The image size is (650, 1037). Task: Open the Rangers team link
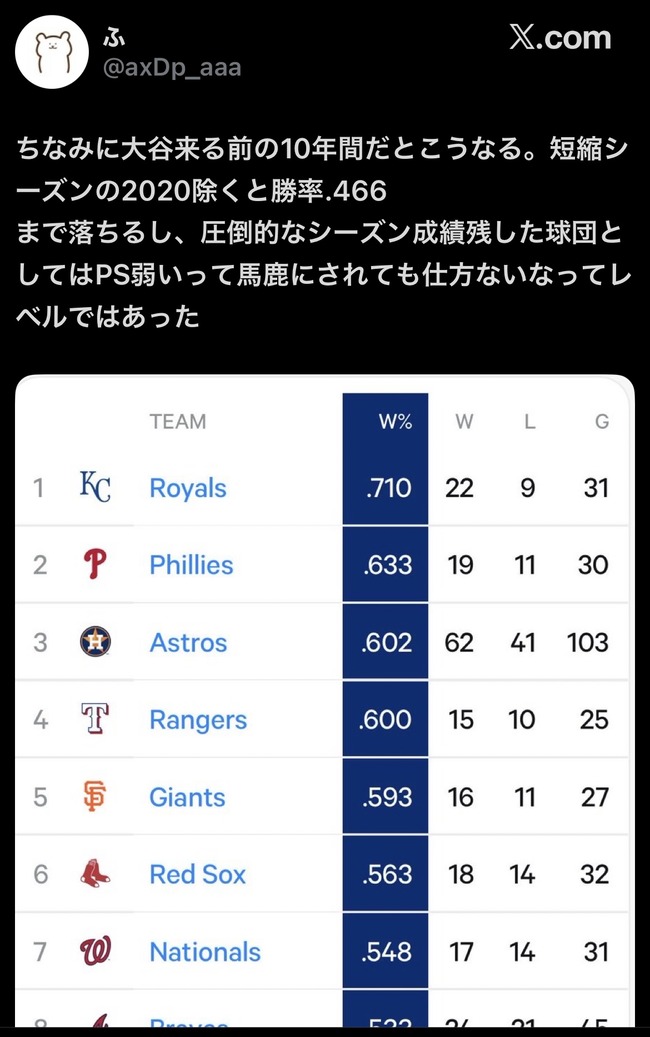coord(198,719)
